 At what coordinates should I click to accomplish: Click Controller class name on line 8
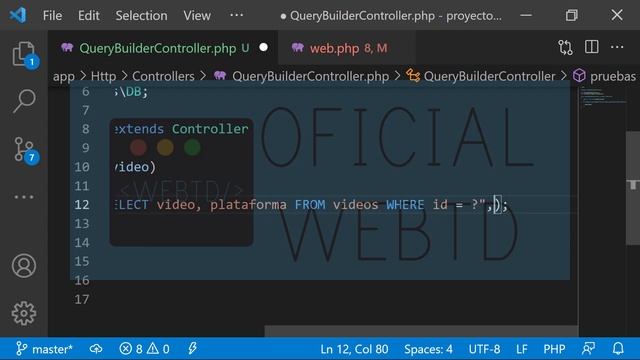210,129
